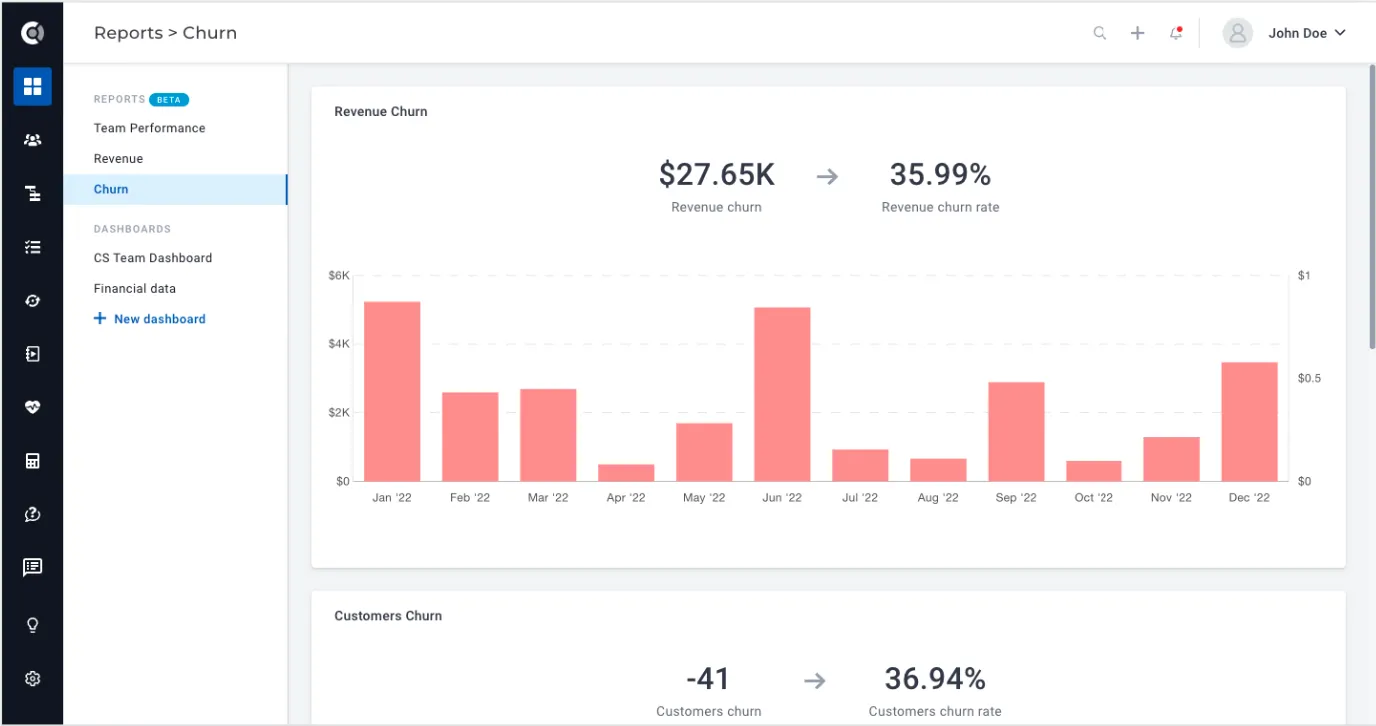This screenshot has width=1376, height=726.
Task: Open the Revenue report
Action: 118,158
